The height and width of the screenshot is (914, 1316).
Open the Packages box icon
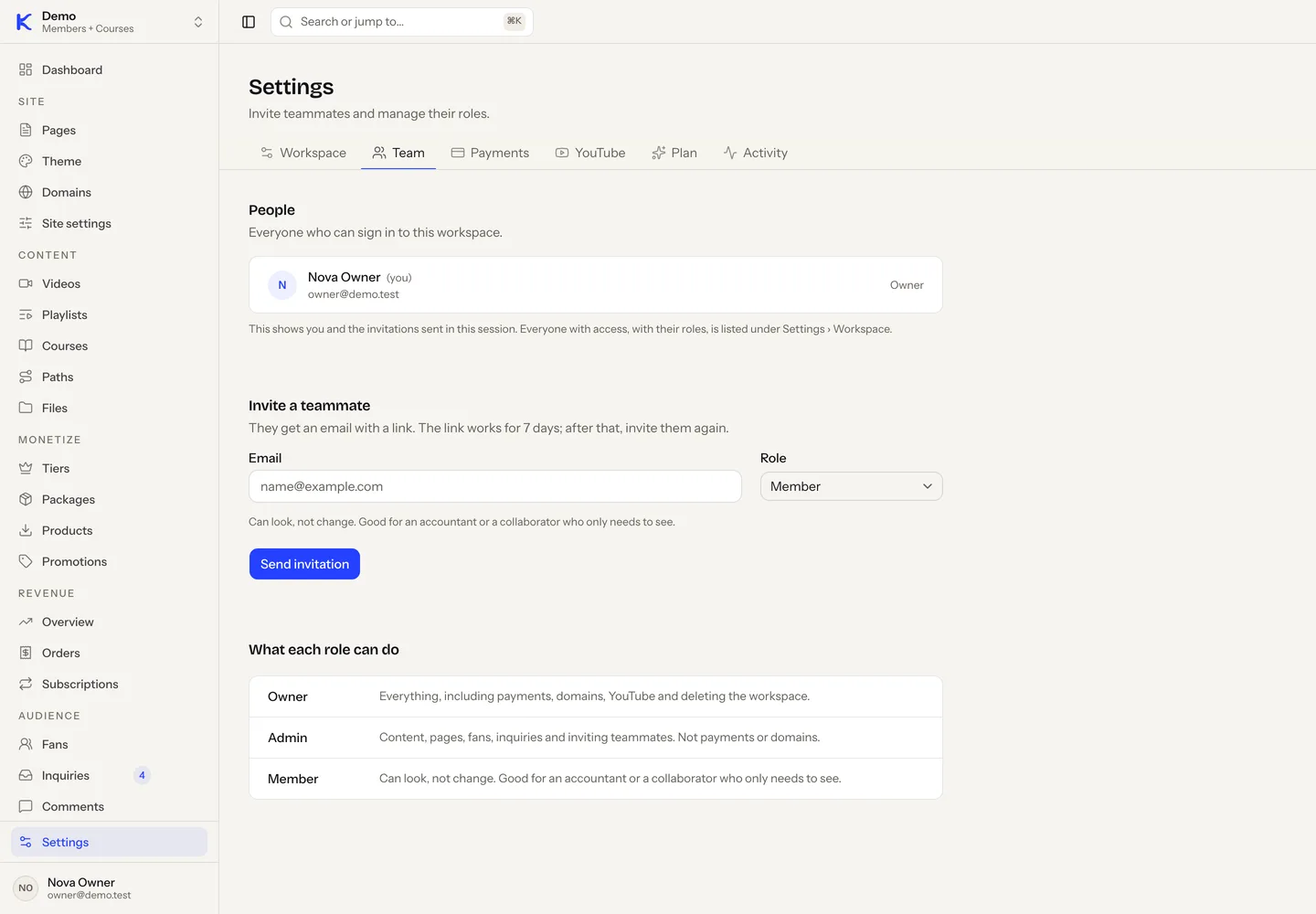26,499
